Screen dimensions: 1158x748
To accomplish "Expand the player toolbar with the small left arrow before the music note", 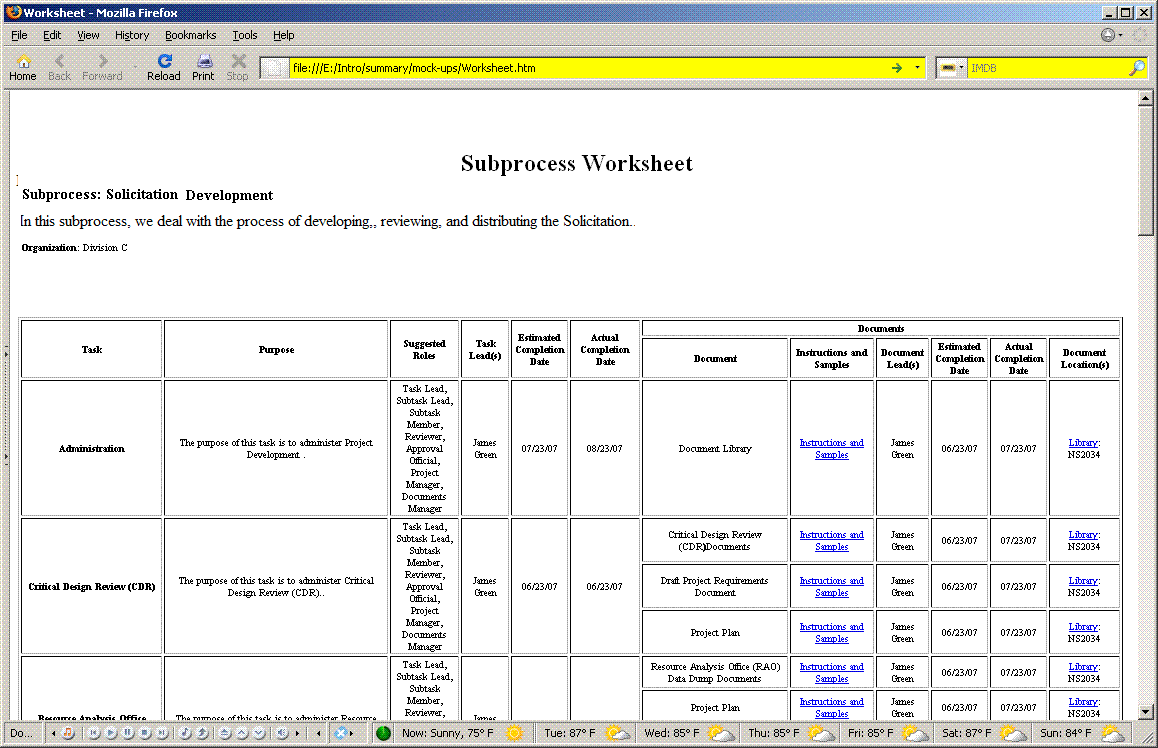I will tap(53, 733).
